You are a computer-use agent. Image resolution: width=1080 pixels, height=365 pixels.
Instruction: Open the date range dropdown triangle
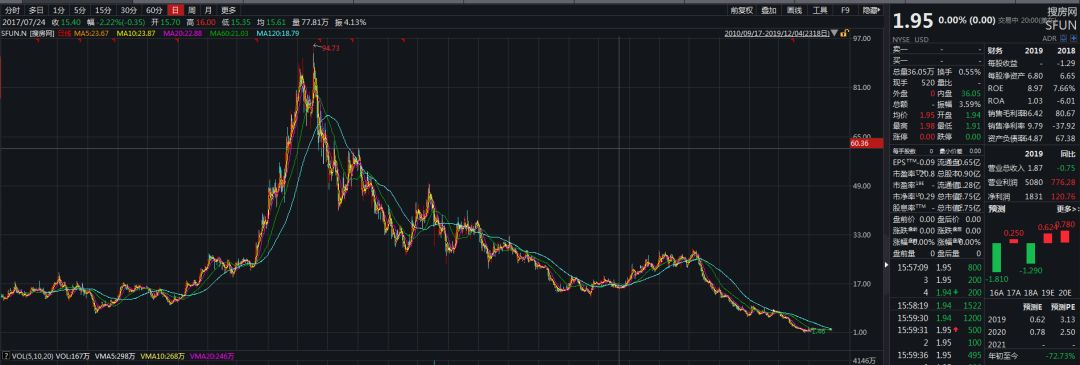point(834,33)
